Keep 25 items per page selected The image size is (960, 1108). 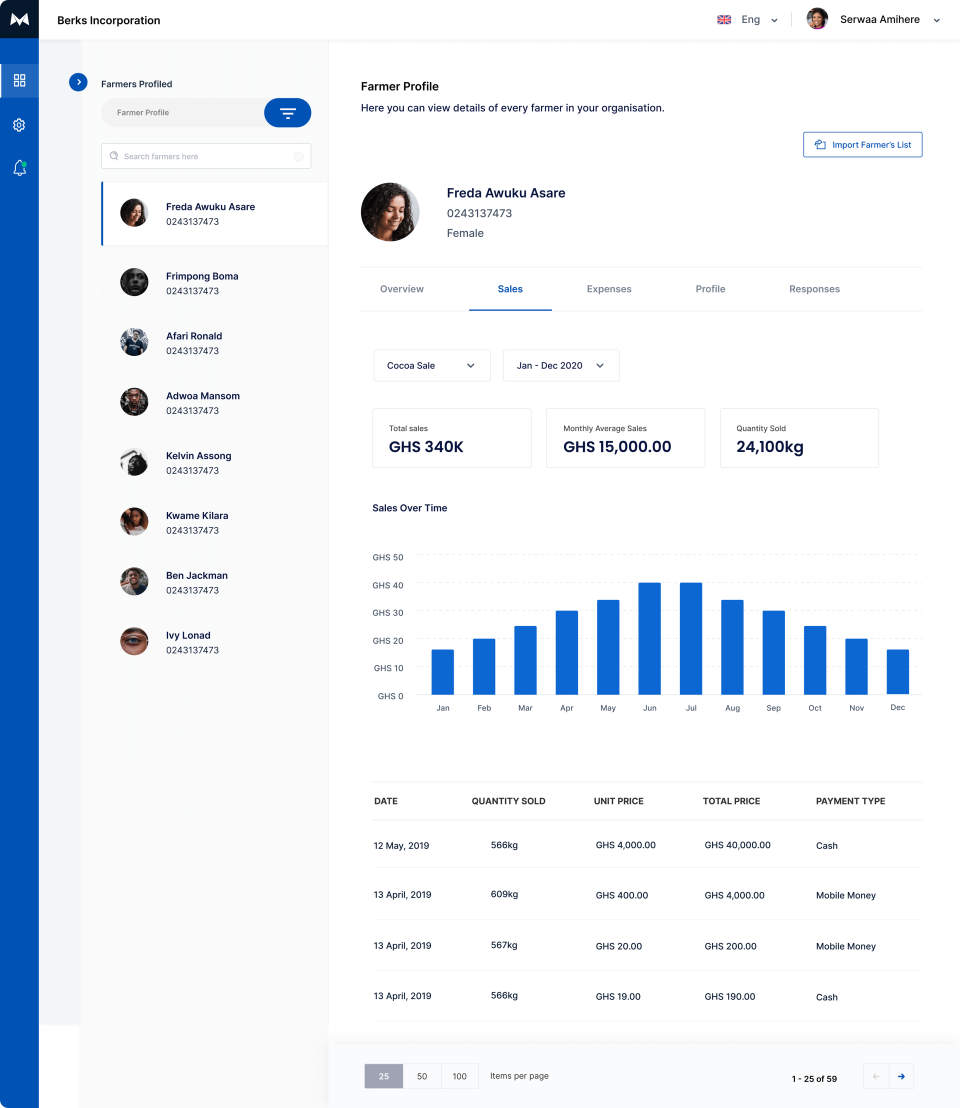pyautogui.click(x=383, y=1076)
